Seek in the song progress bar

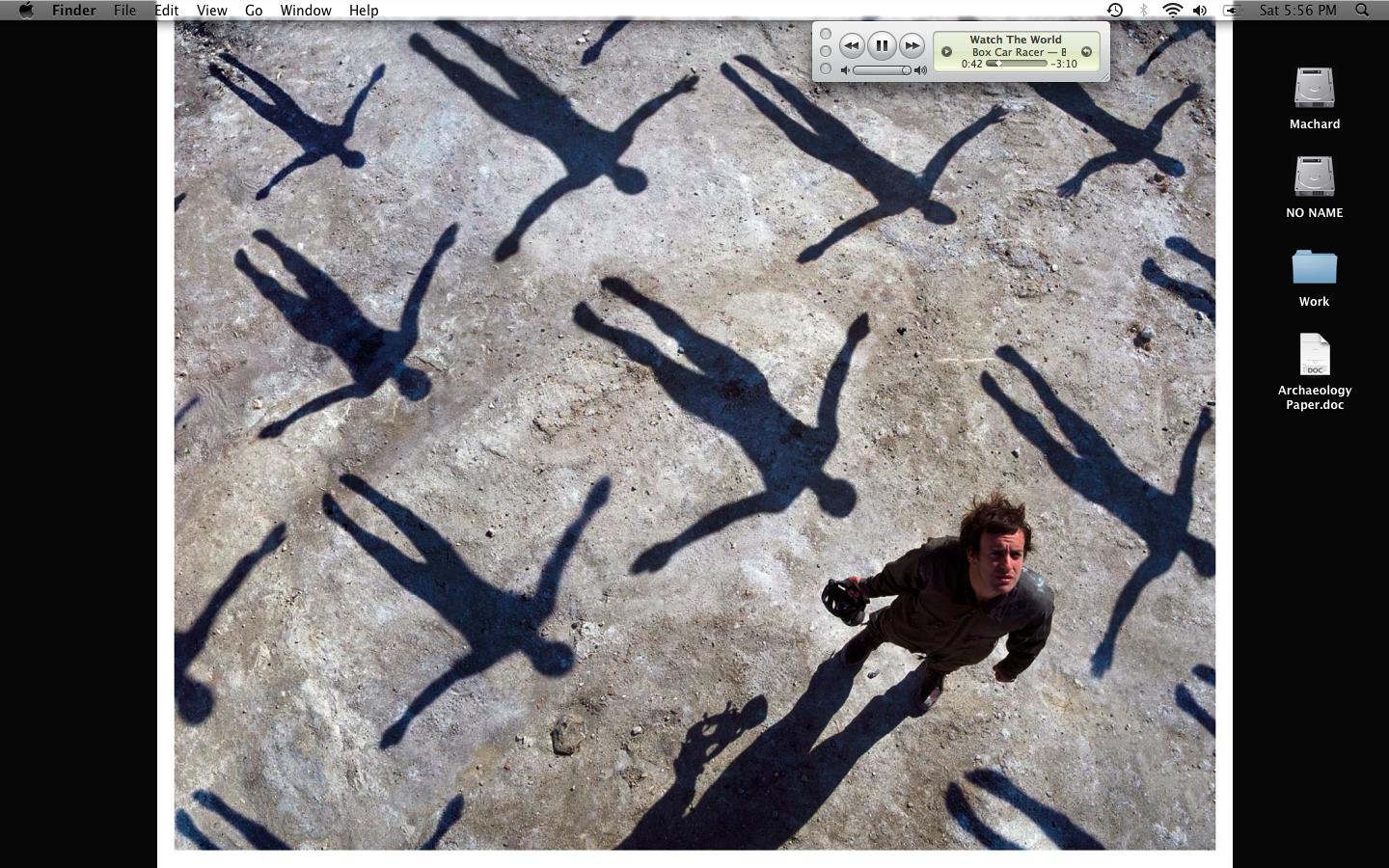tap(1016, 64)
